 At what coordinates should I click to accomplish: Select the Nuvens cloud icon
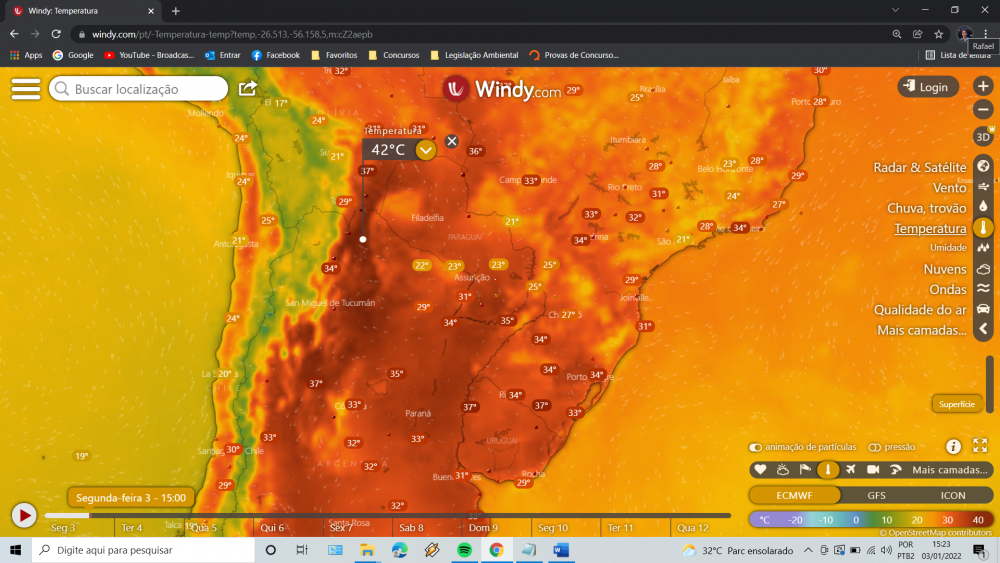point(983,269)
